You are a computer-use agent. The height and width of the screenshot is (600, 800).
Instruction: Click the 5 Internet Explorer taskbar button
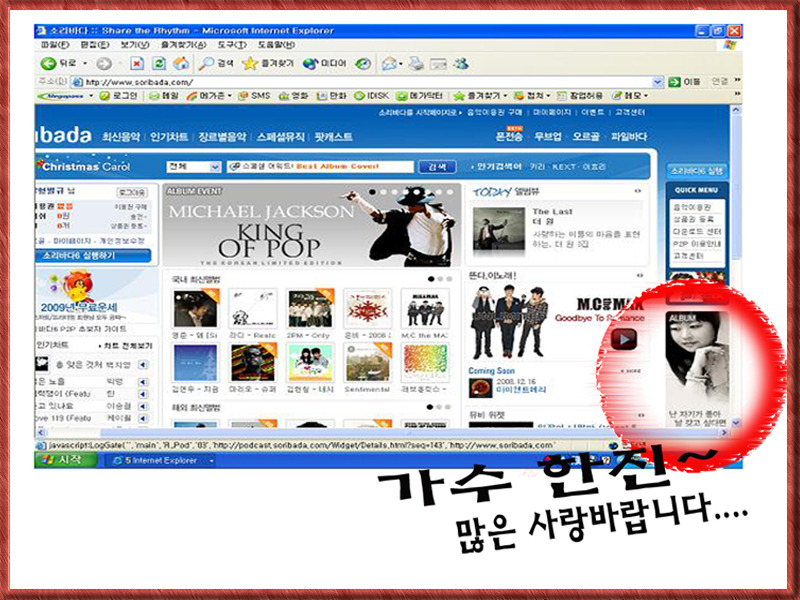[161, 460]
